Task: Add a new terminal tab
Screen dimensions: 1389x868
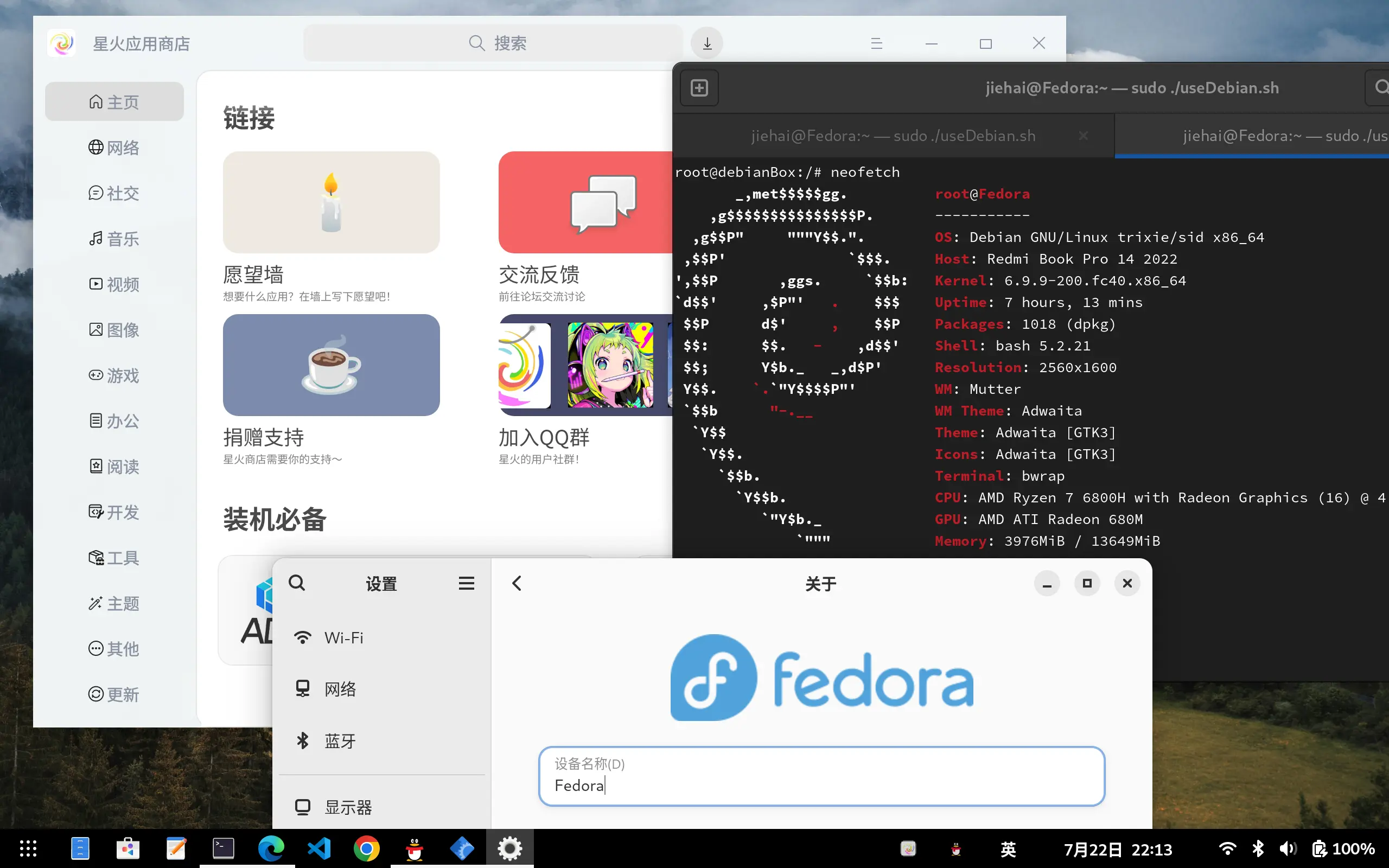Action: click(x=699, y=88)
